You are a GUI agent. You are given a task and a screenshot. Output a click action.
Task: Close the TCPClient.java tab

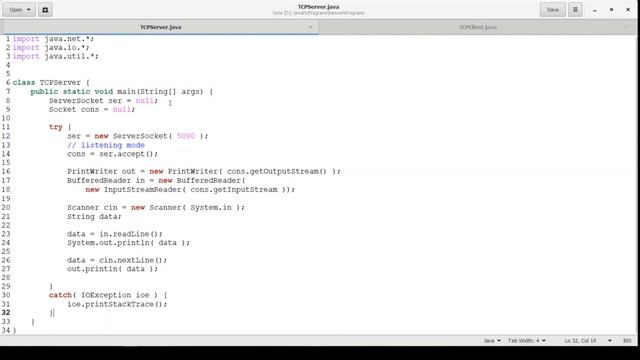click(626, 27)
